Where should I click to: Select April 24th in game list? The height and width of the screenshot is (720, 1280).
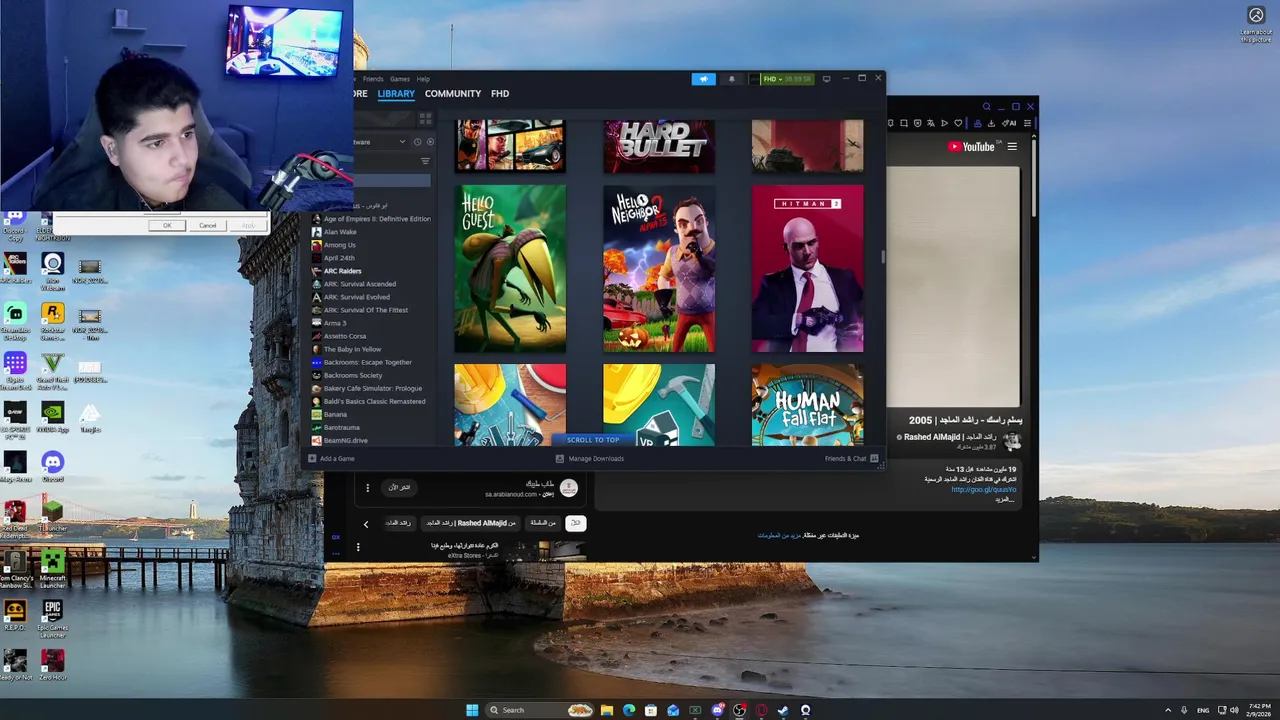coord(333,258)
